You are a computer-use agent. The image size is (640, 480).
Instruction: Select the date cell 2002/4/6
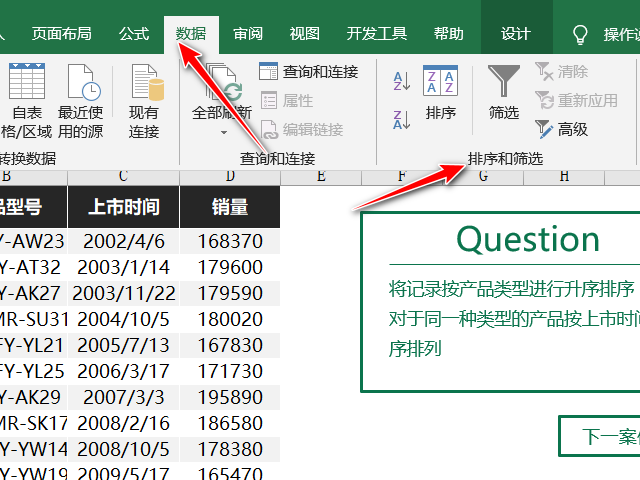(x=123, y=241)
